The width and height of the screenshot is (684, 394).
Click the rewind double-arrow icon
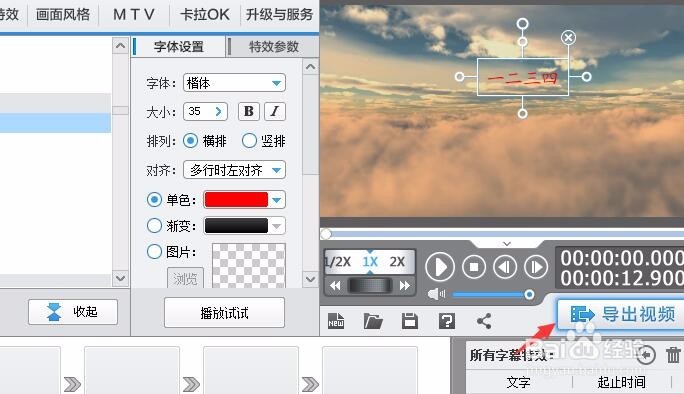[335, 286]
